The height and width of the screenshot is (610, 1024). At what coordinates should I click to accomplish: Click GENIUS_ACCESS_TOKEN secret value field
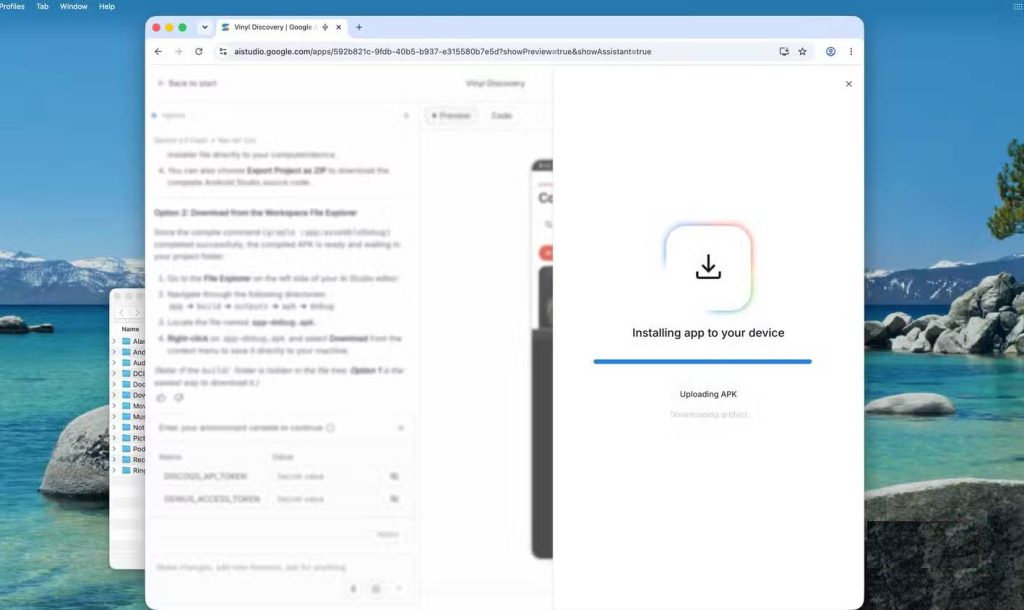(x=325, y=499)
